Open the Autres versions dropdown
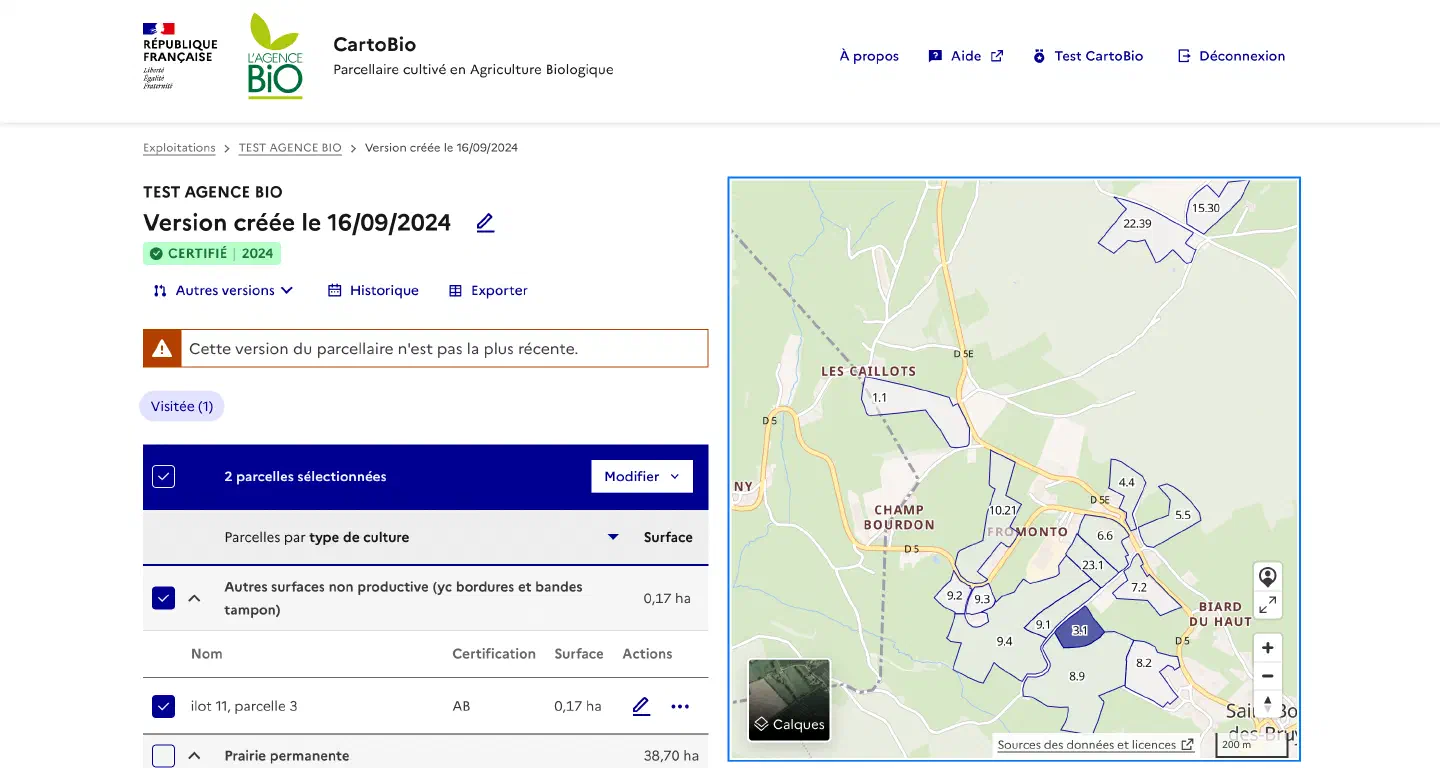The width and height of the screenshot is (1440, 768). click(x=223, y=290)
